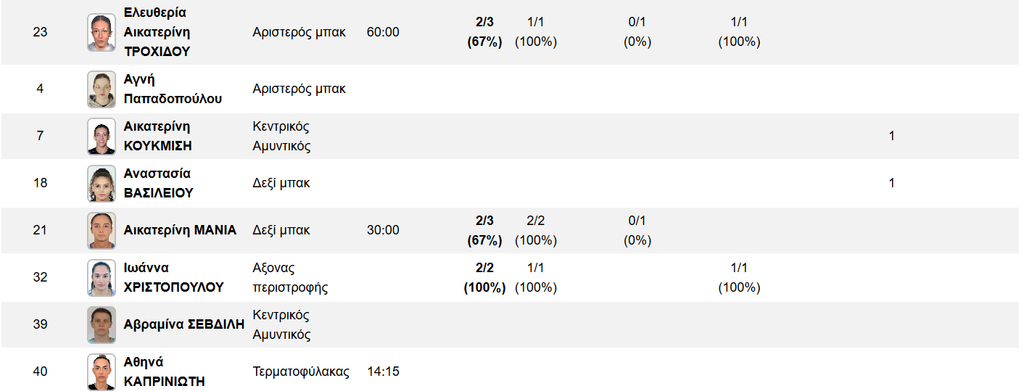
Task: Open the Ιωάννα ΧΡΙΣΤΟΠΟΥΛΟΥ name link
Action: [x=174, y=277]
